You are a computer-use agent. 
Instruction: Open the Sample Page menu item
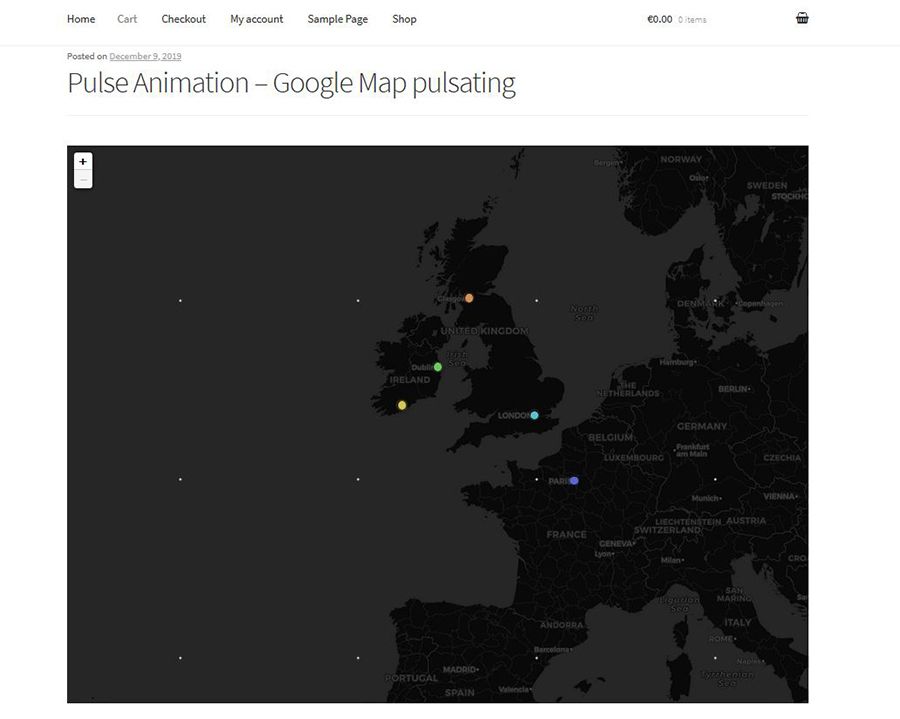tap(338, 19)
